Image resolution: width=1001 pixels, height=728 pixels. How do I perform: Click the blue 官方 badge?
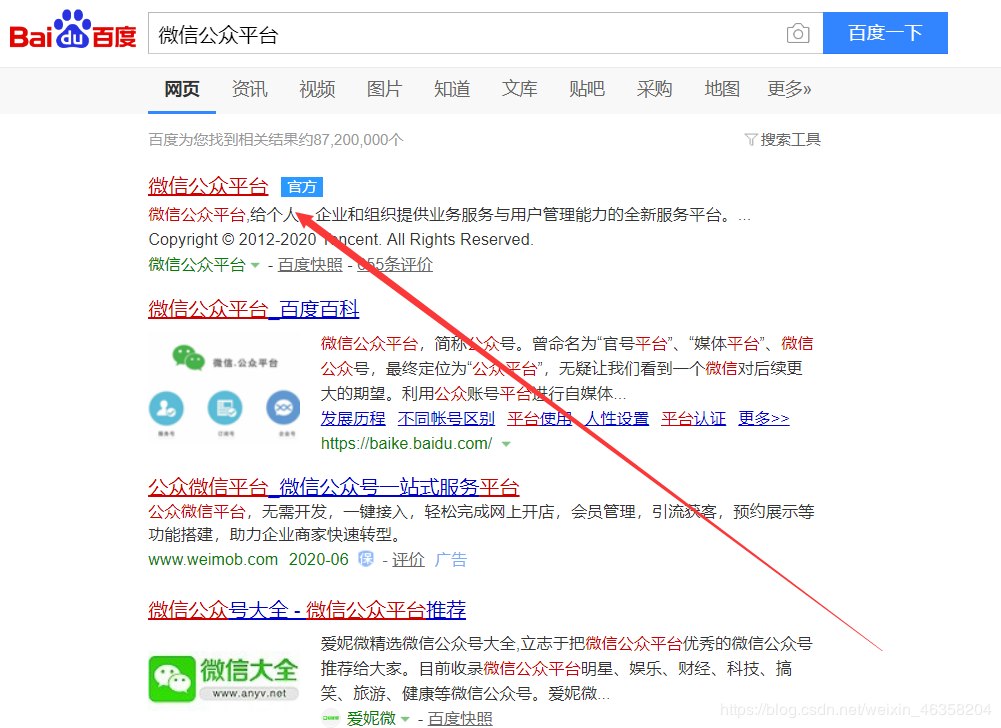point(302,187)
